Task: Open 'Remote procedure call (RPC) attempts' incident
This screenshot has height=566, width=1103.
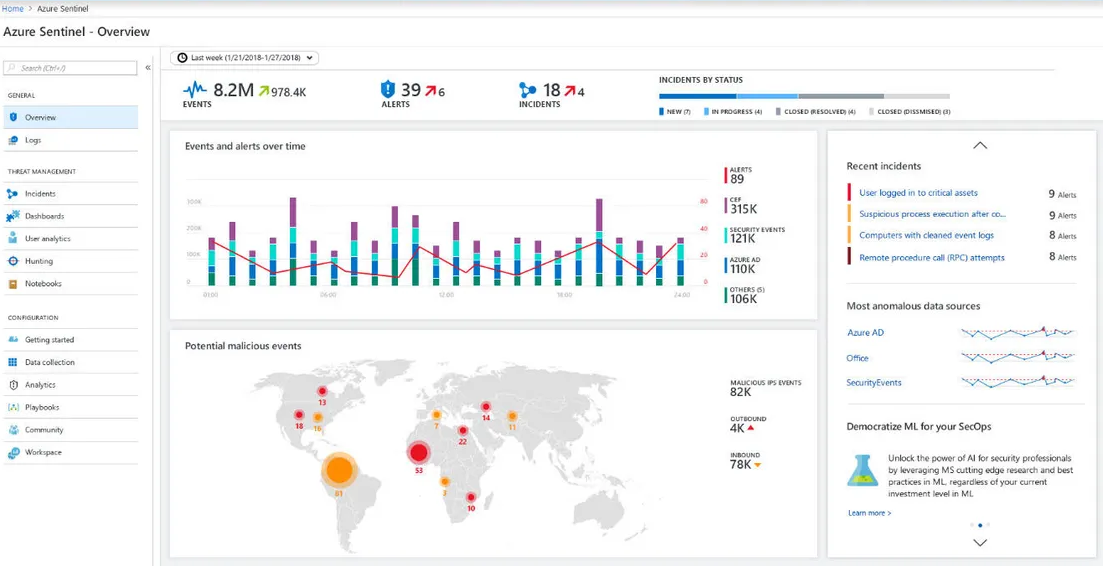Action: pos(931,258)
